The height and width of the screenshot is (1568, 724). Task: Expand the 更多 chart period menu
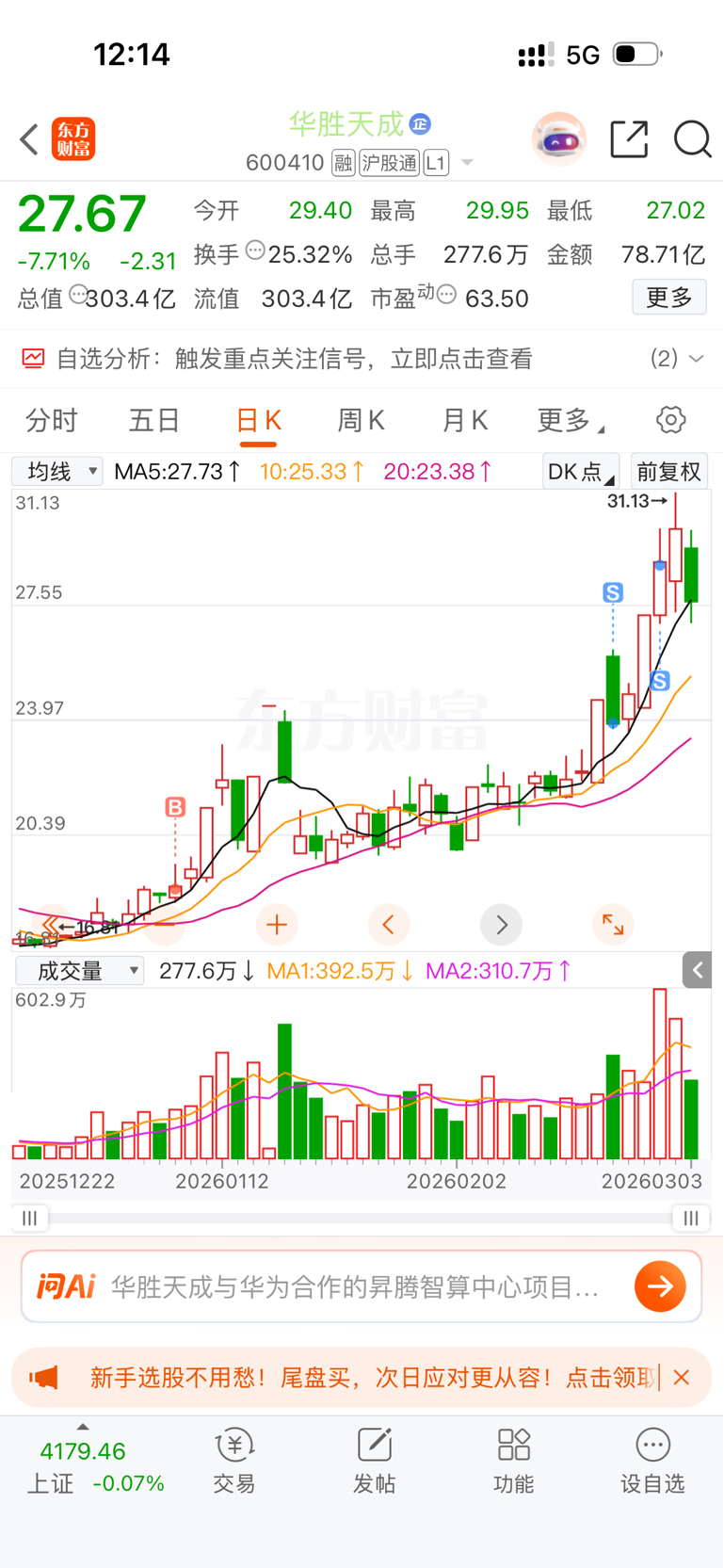coord(571,420)
